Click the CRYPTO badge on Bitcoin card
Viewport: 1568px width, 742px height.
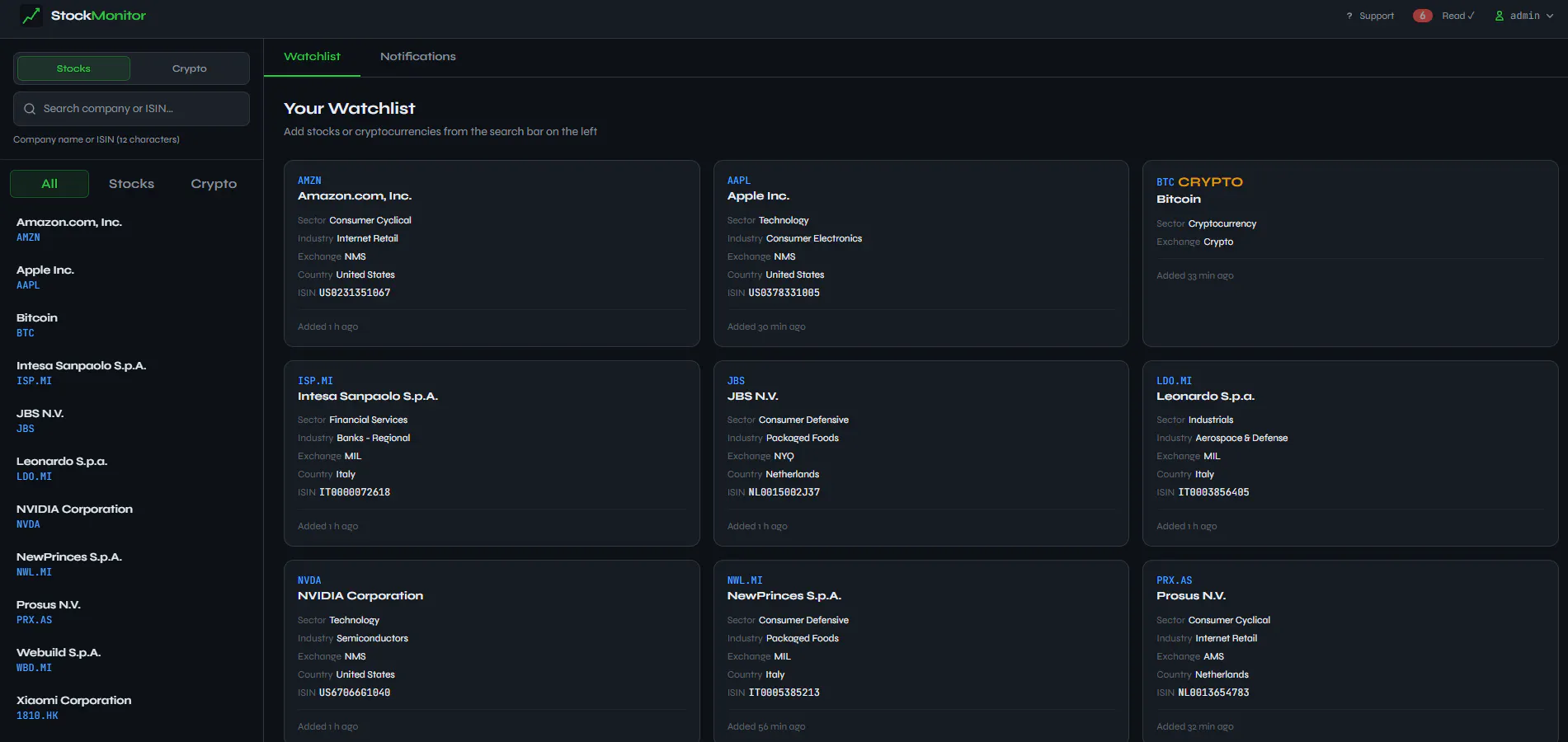click(x=1210, y=182)
